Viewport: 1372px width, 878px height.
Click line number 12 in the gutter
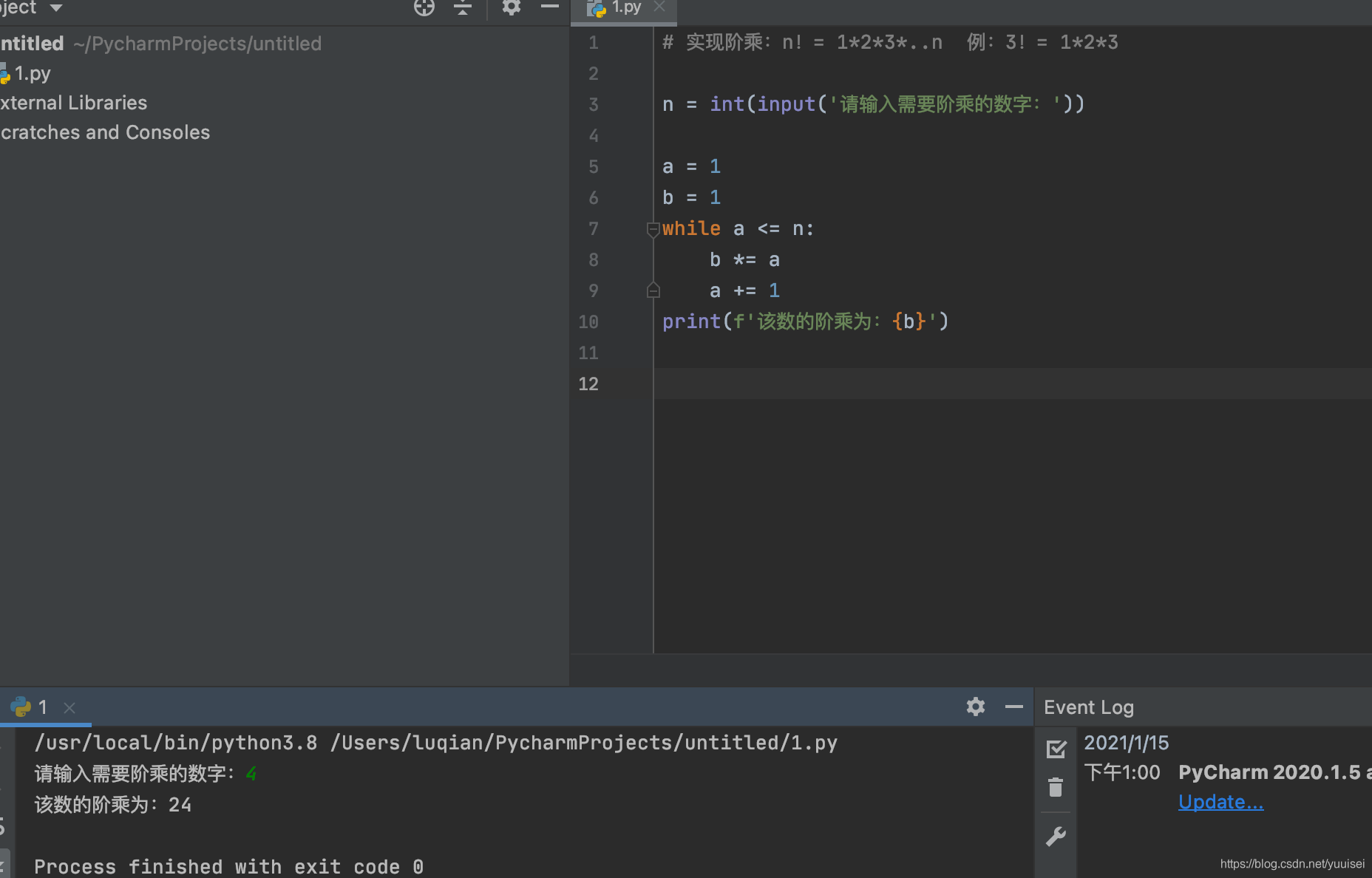click(x=588, y=384)
